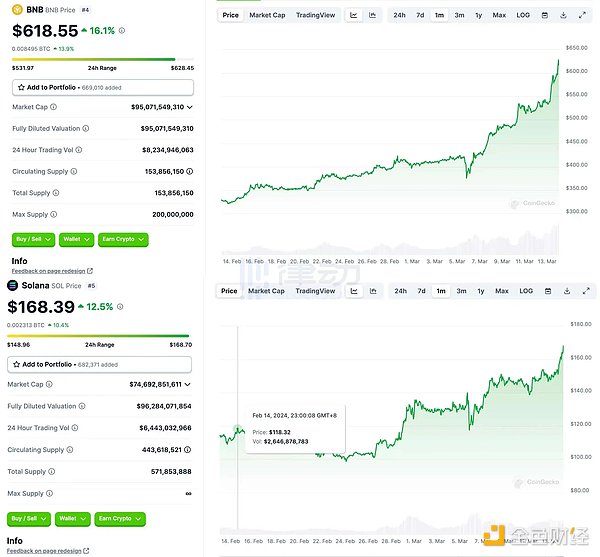Add BNB to Portfolio
Screen dimensions: 600x557
pyautogui.click(x=101, y=88)
